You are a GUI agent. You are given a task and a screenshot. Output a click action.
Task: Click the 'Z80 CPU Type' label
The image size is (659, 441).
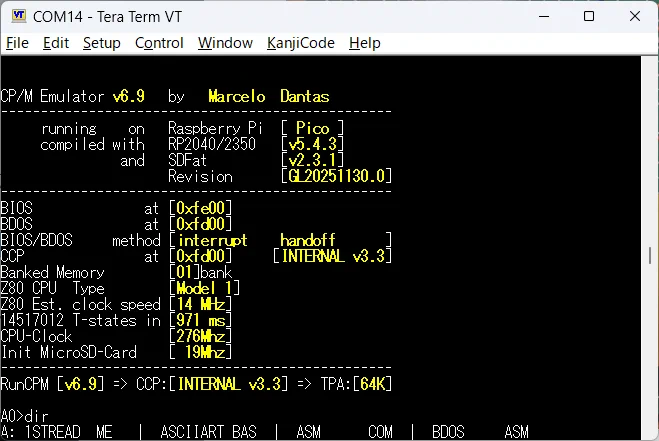tap(53, 288)
